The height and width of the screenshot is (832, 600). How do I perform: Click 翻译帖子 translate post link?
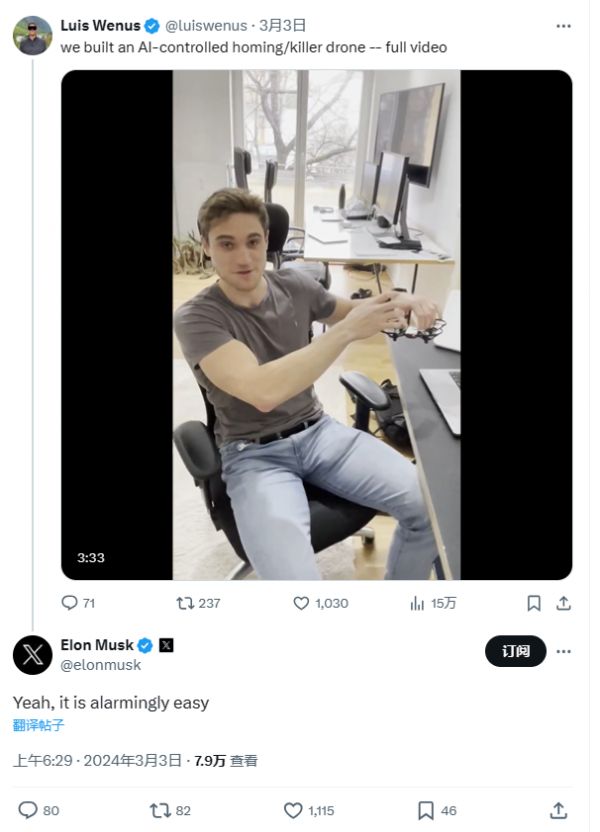pyautogui.click(x=40, y=726)
